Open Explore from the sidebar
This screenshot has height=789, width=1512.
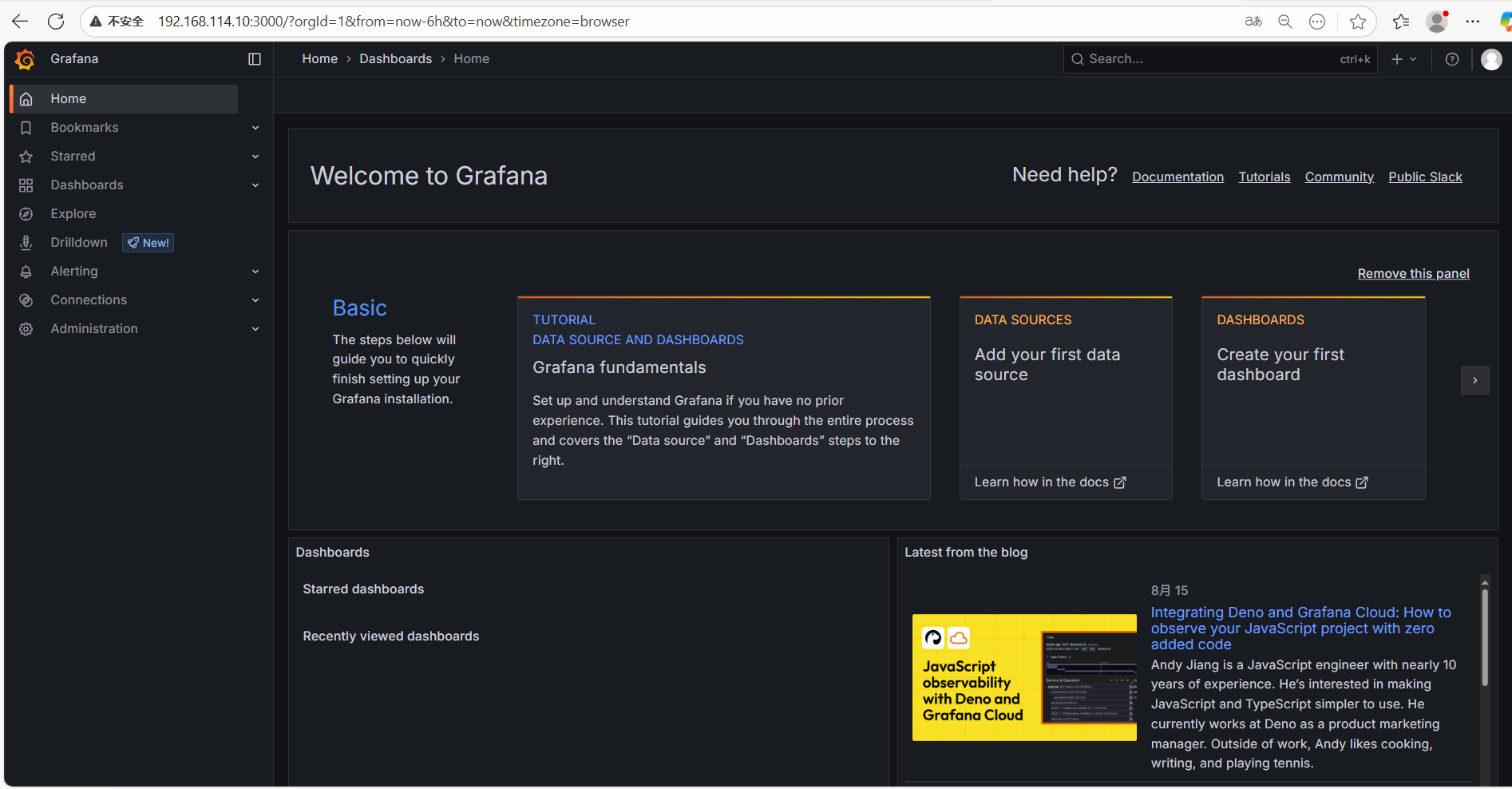click(73, 214)
